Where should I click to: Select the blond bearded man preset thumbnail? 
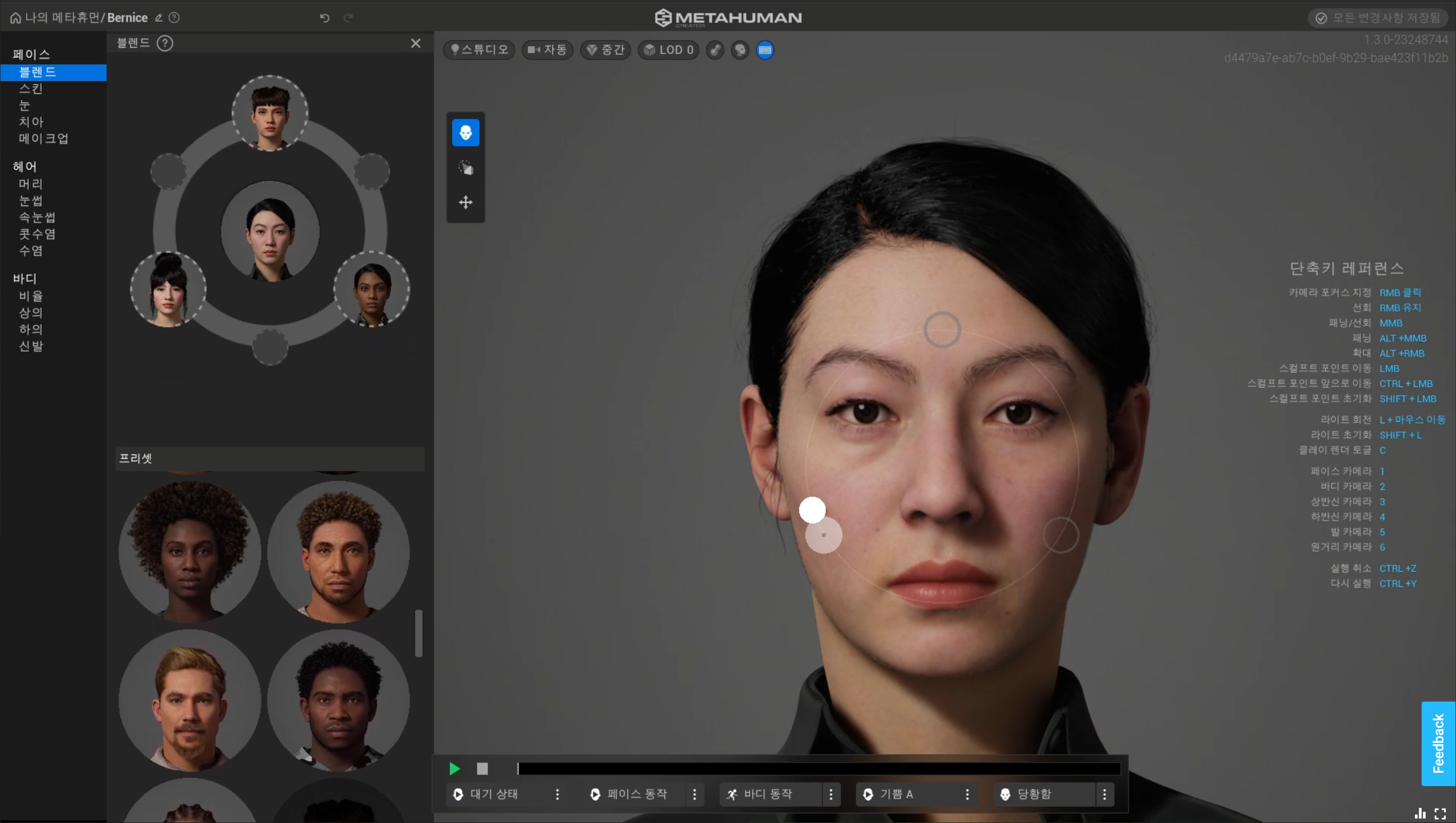click(x=189, y=701)
